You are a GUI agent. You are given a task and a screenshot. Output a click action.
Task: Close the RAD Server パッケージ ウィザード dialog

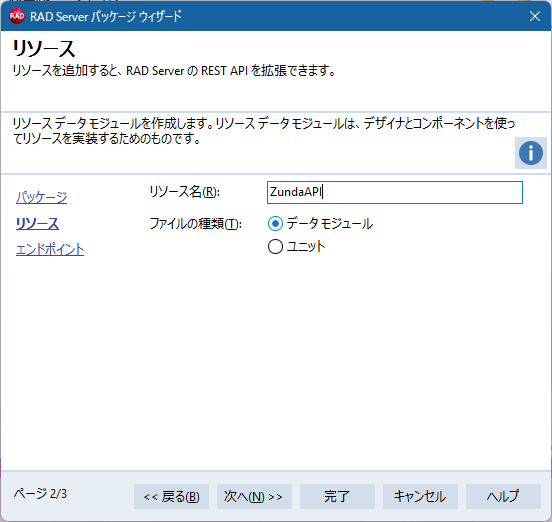tap(535, 16)
